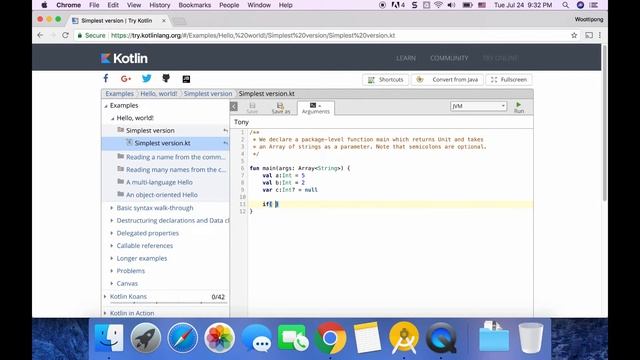Image resolution: width=640 pixels, height=360 pixels.
Task: Click the Kotlin logo
Action: [x=124, y=58]
